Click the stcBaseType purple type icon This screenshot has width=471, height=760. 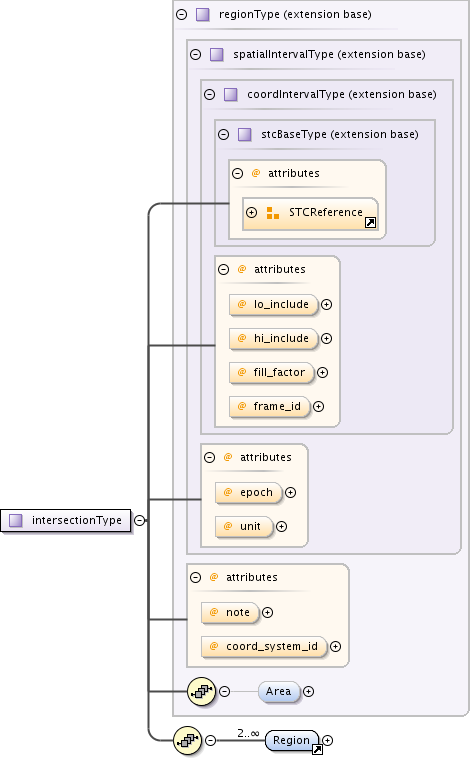pos(245,134)
